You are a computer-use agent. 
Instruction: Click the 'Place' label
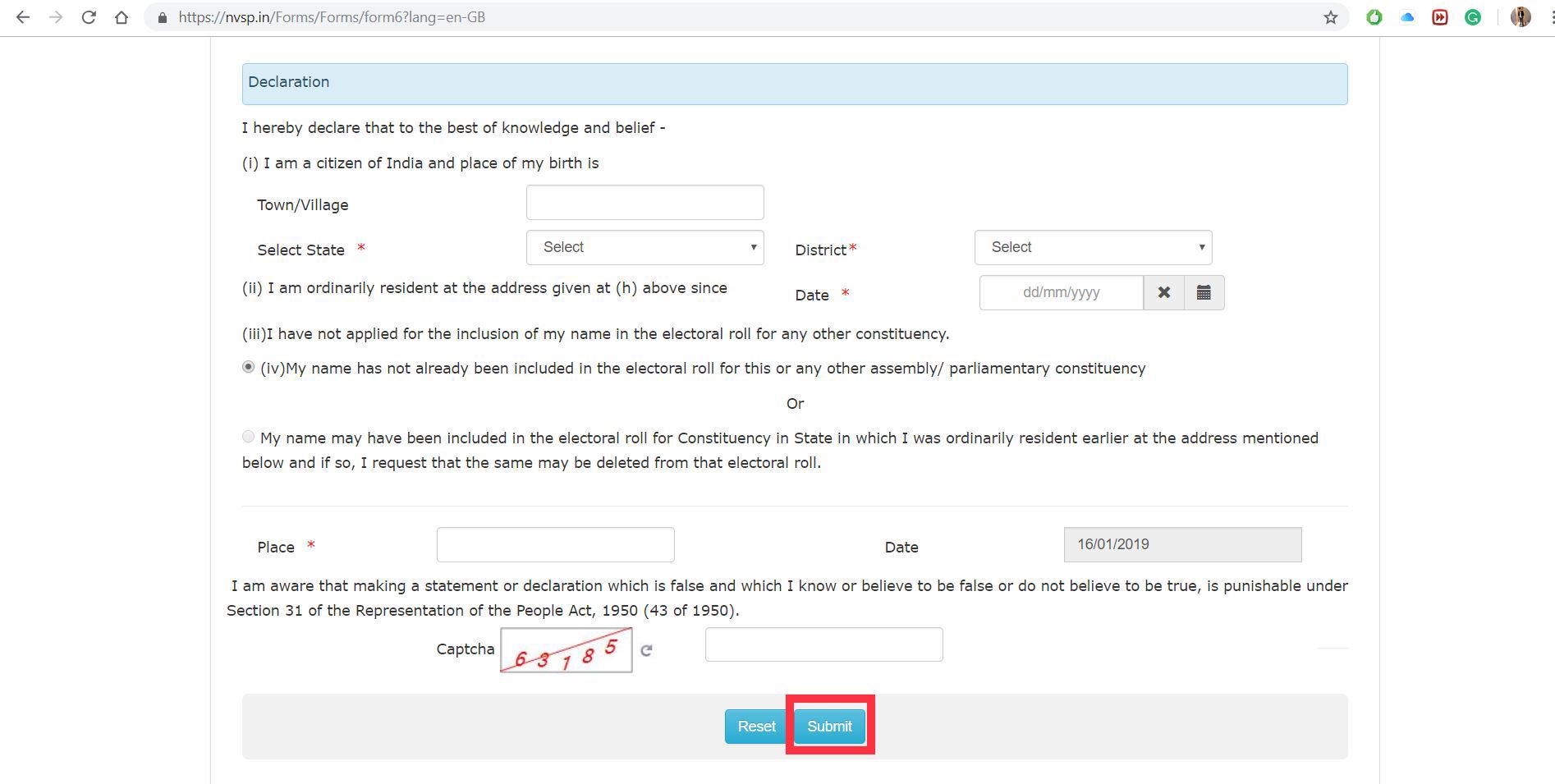coord(276,548)
